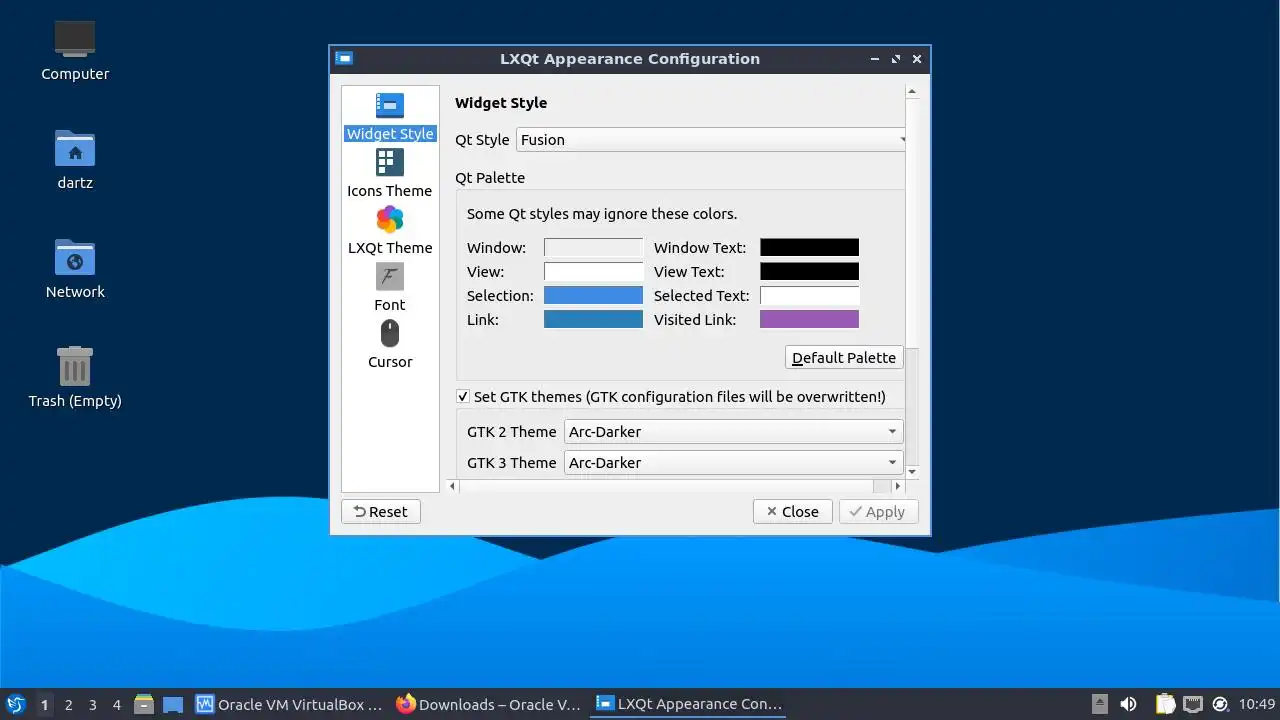
Task: Open the LXQt Theme section
Action: [390, 231]
